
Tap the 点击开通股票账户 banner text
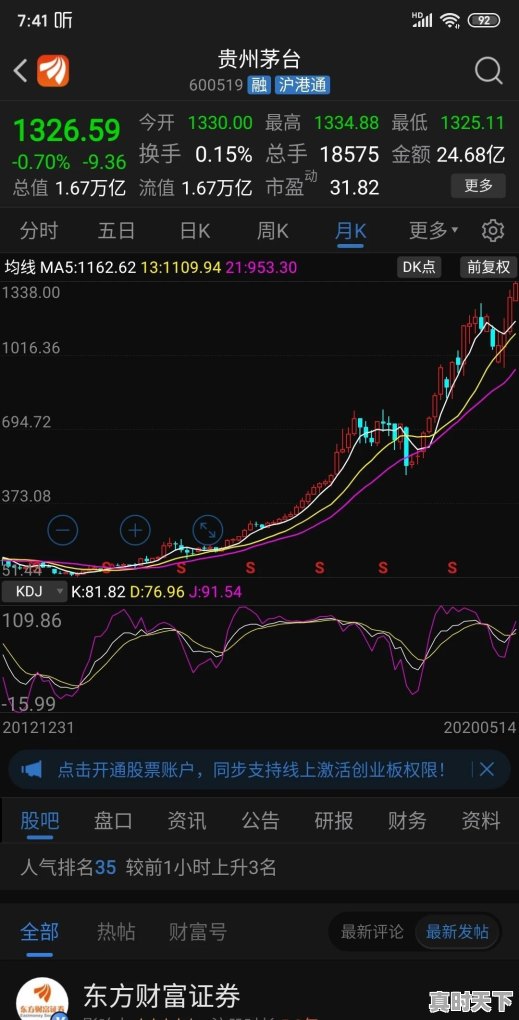point(252,770)
